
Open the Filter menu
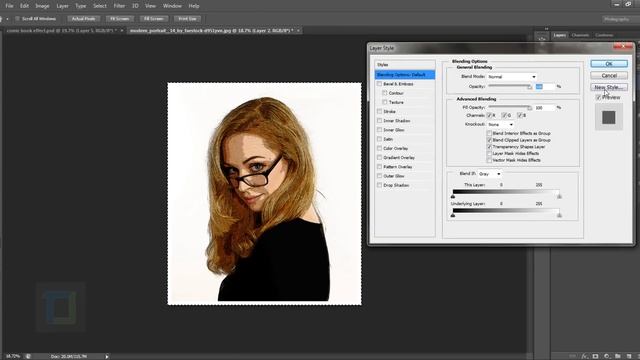[x=119, y=6]
